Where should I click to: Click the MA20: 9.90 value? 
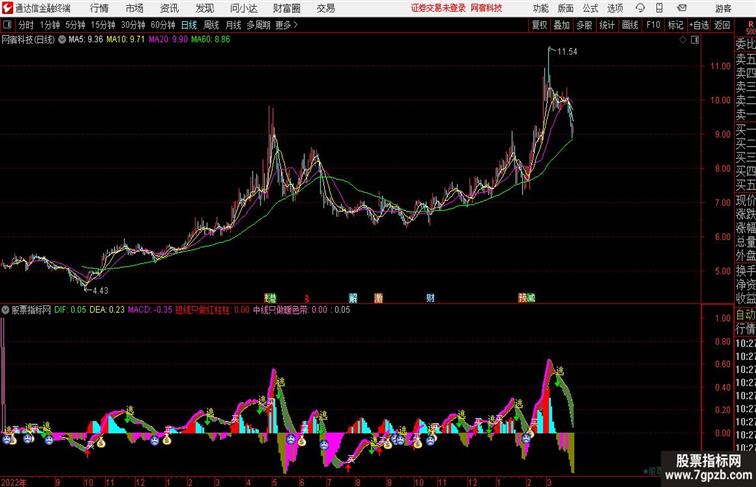(168, 40)
